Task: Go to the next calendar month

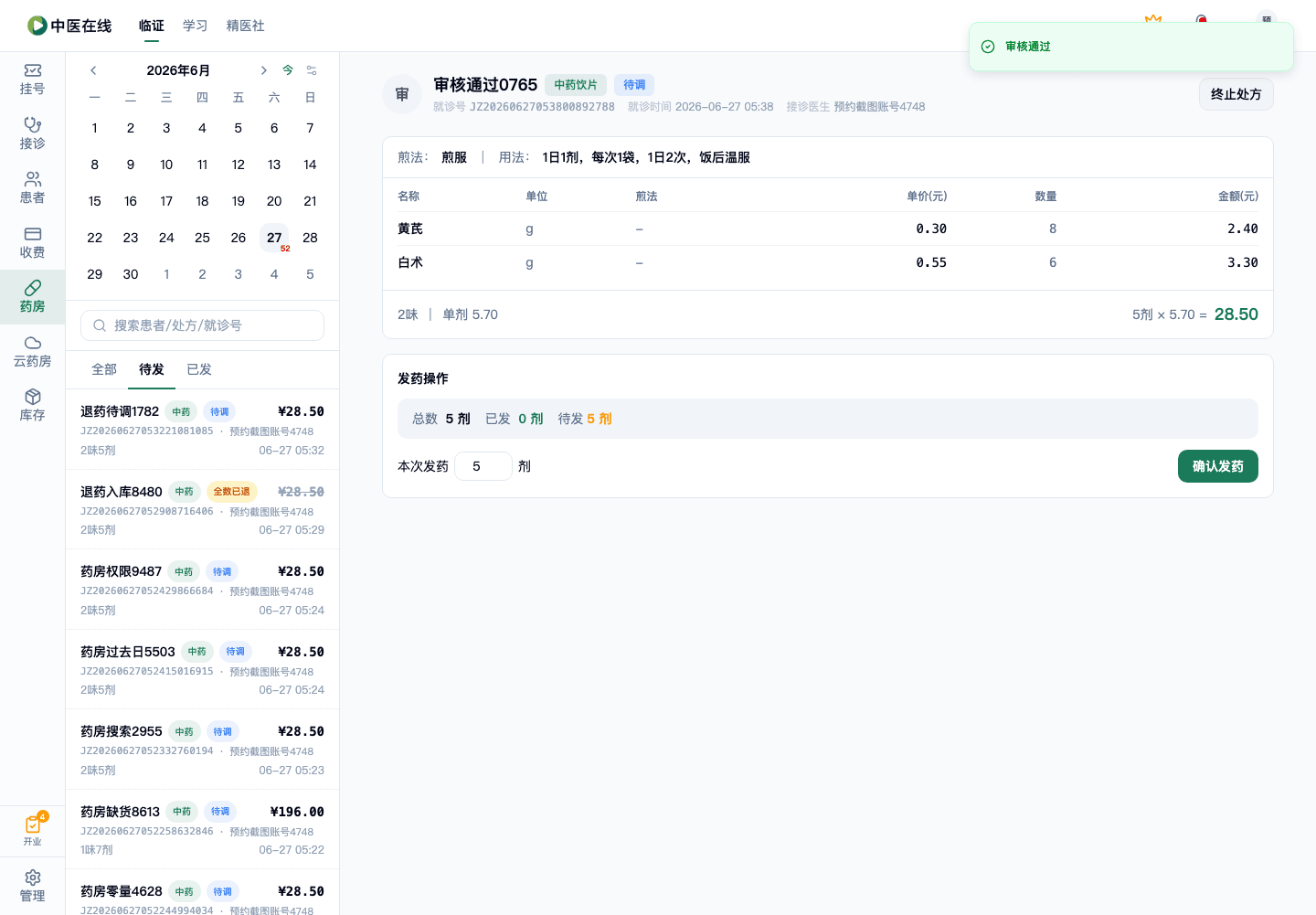Action: click(263, 70)
